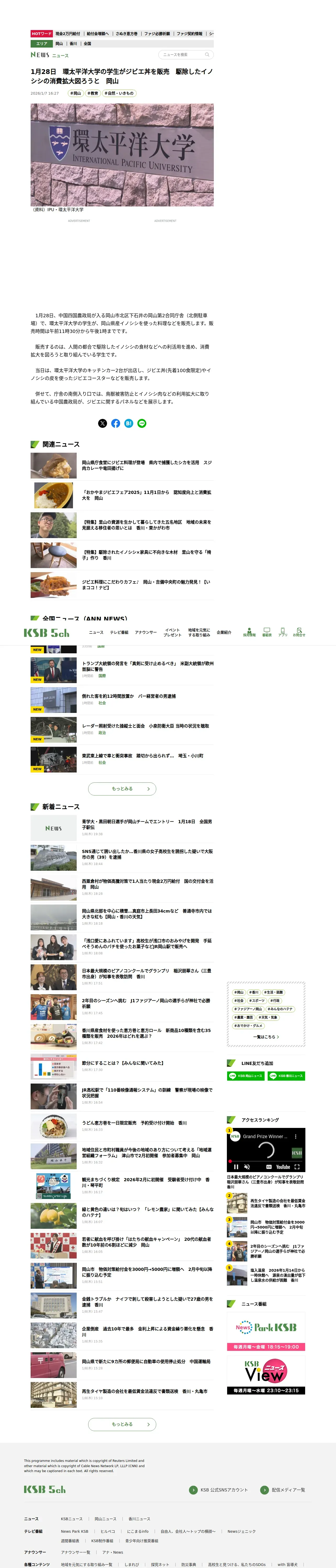This screenshot has width=336, height=1568.
Task: Open the KSB ニュース View program banner
Action: [x=266, y=1376]
